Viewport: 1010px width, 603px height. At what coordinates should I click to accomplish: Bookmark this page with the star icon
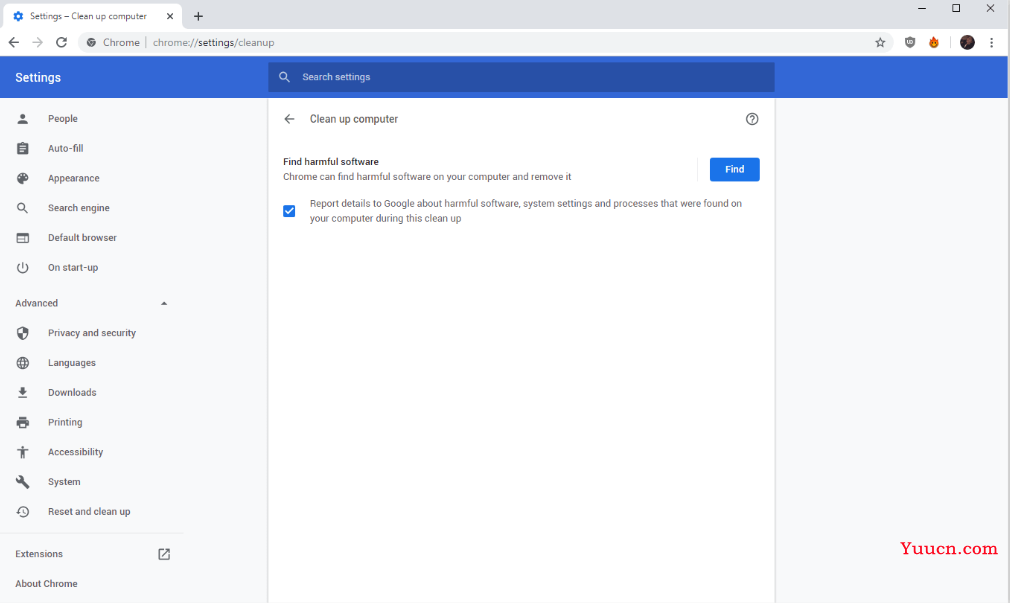[x=880, y=43]
